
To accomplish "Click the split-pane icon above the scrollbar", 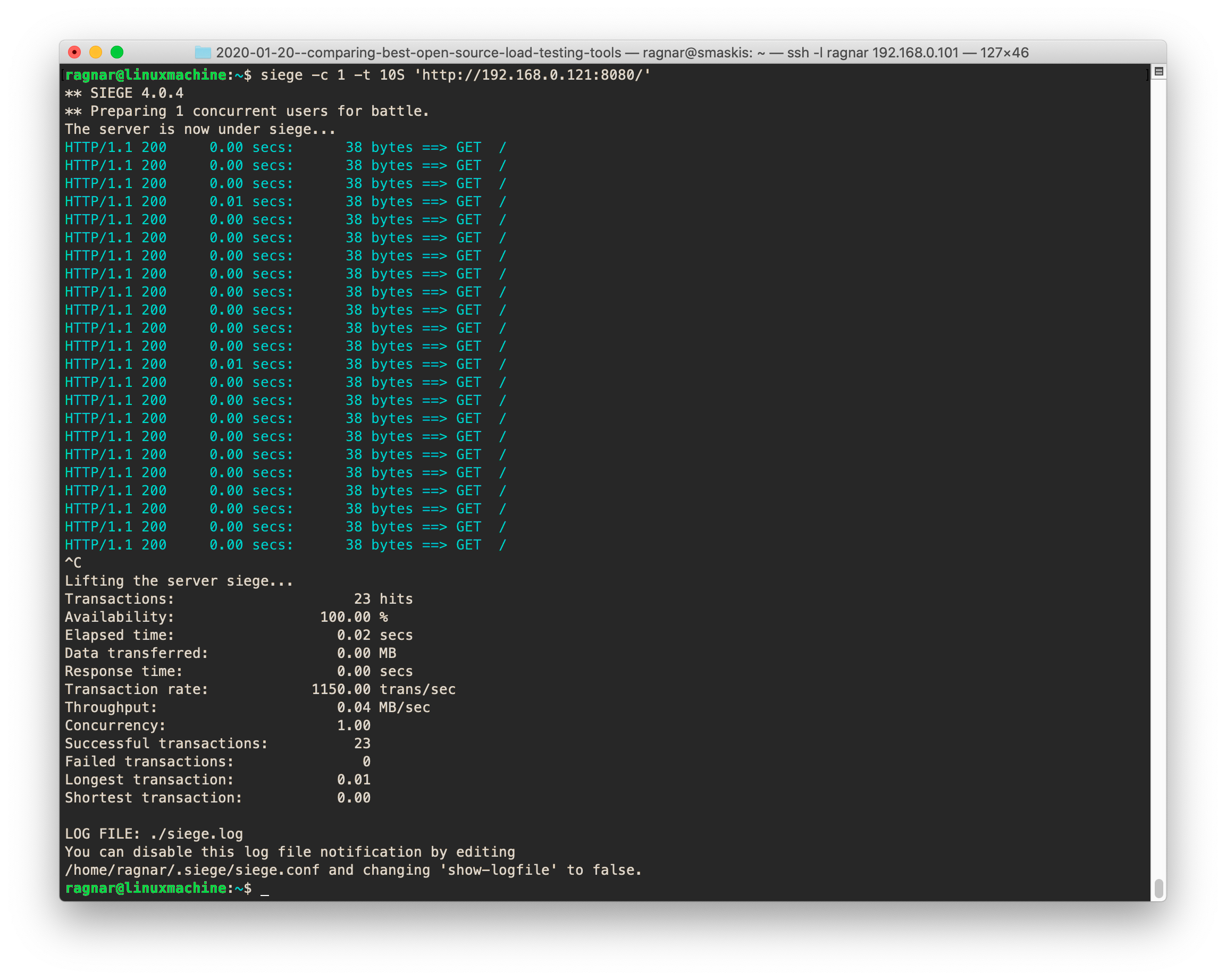I will pos(1158,72).
